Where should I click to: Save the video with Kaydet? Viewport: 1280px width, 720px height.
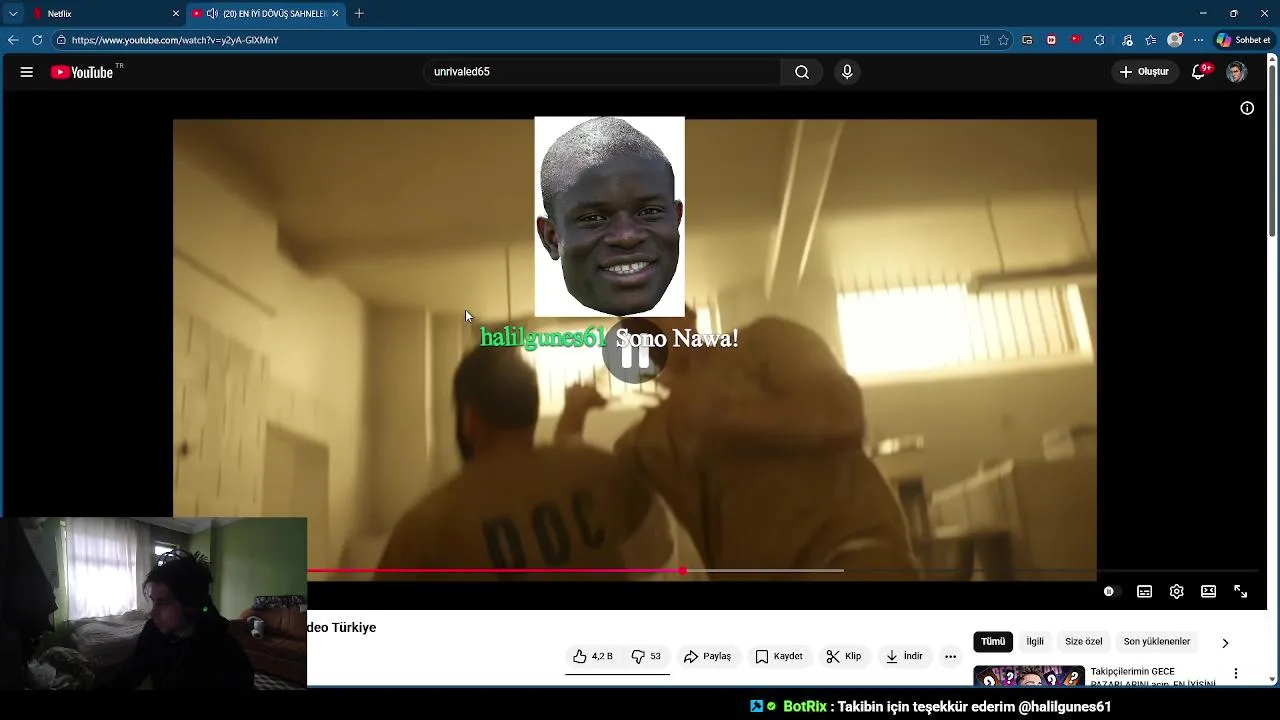click(x=779, y=657)
